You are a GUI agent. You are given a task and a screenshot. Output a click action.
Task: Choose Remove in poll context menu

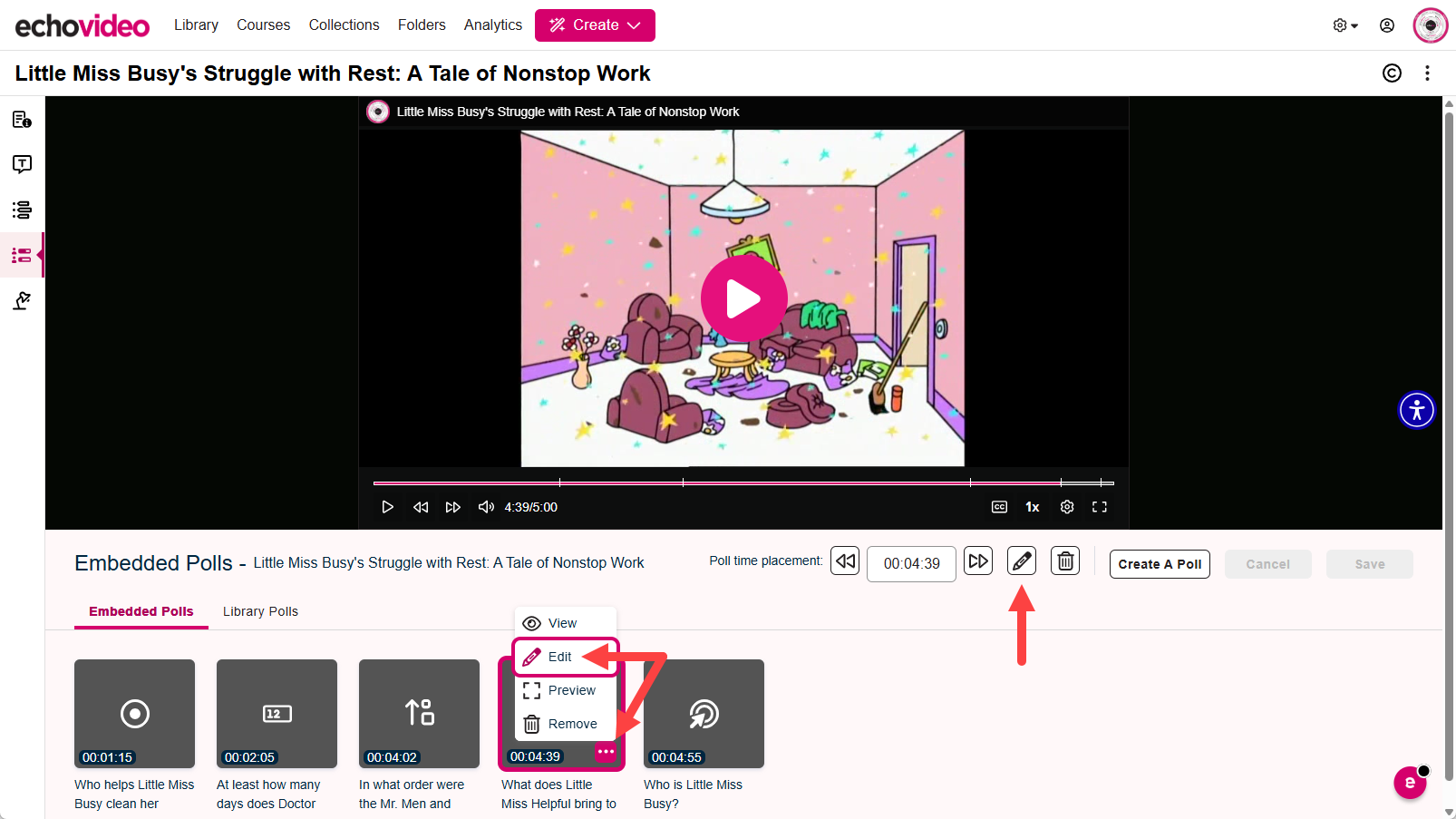tap(566, 724)
